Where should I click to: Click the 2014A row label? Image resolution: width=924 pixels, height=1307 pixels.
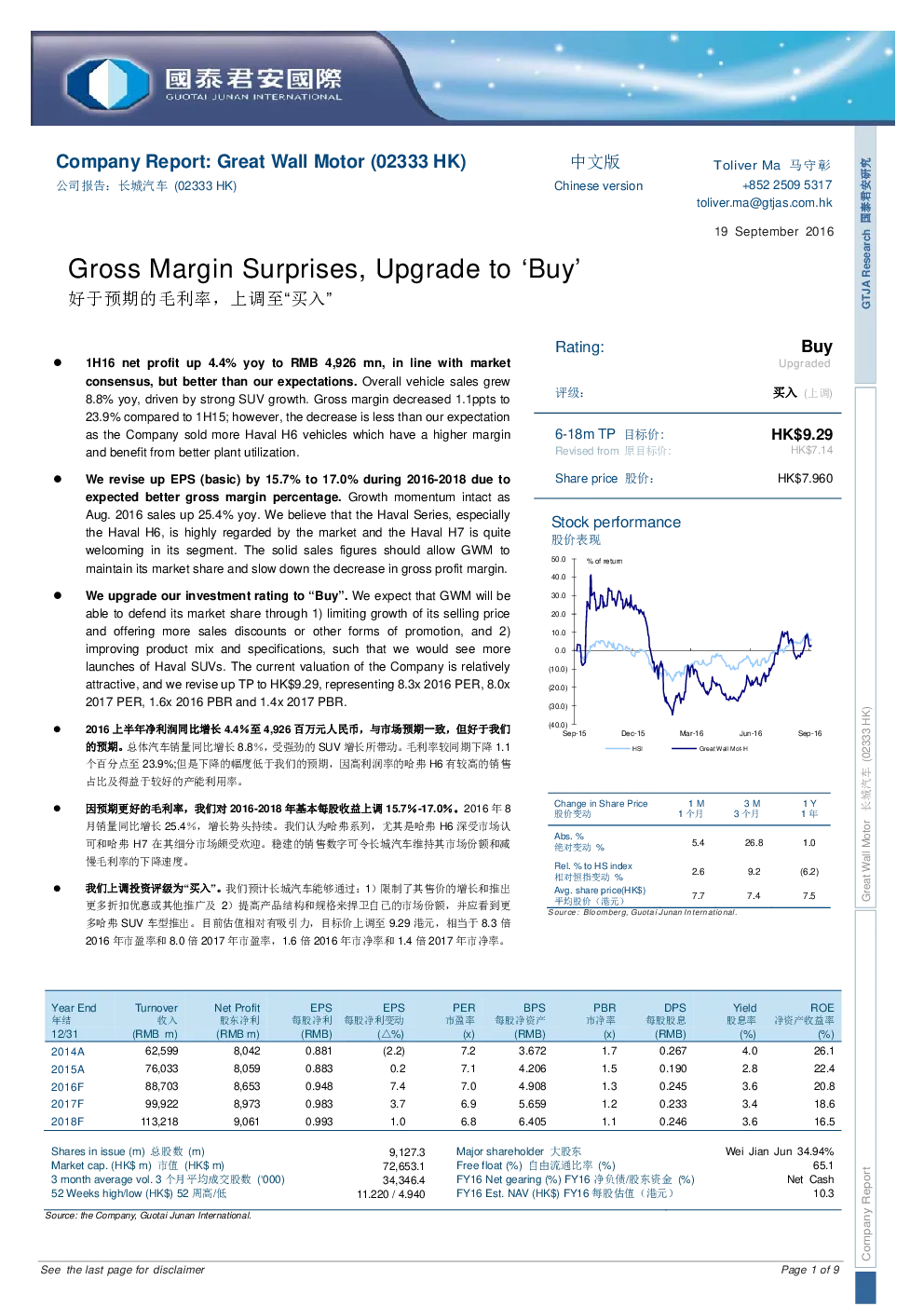point(67,1052)
